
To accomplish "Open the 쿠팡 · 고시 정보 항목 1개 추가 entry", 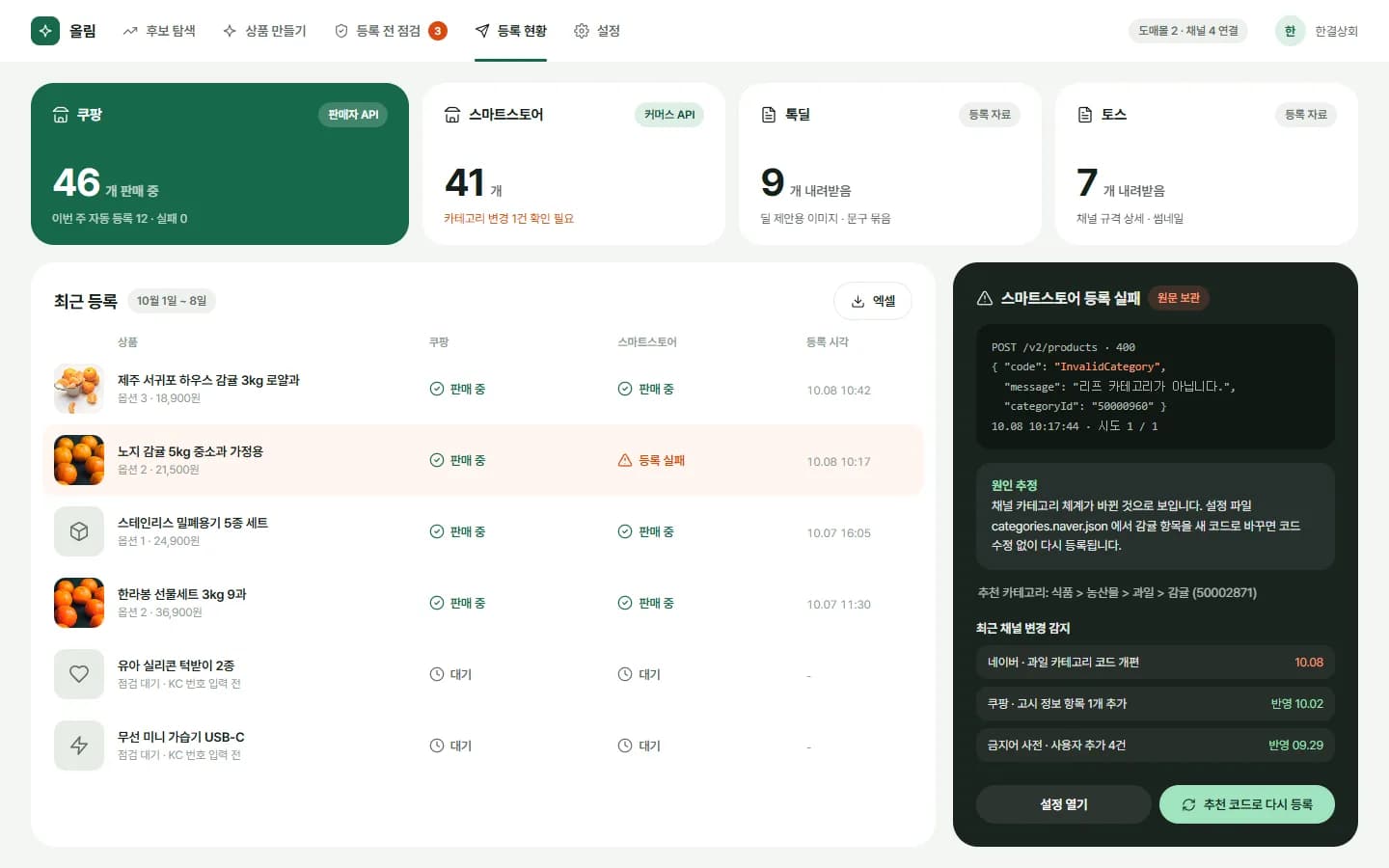I will 1156,704.
